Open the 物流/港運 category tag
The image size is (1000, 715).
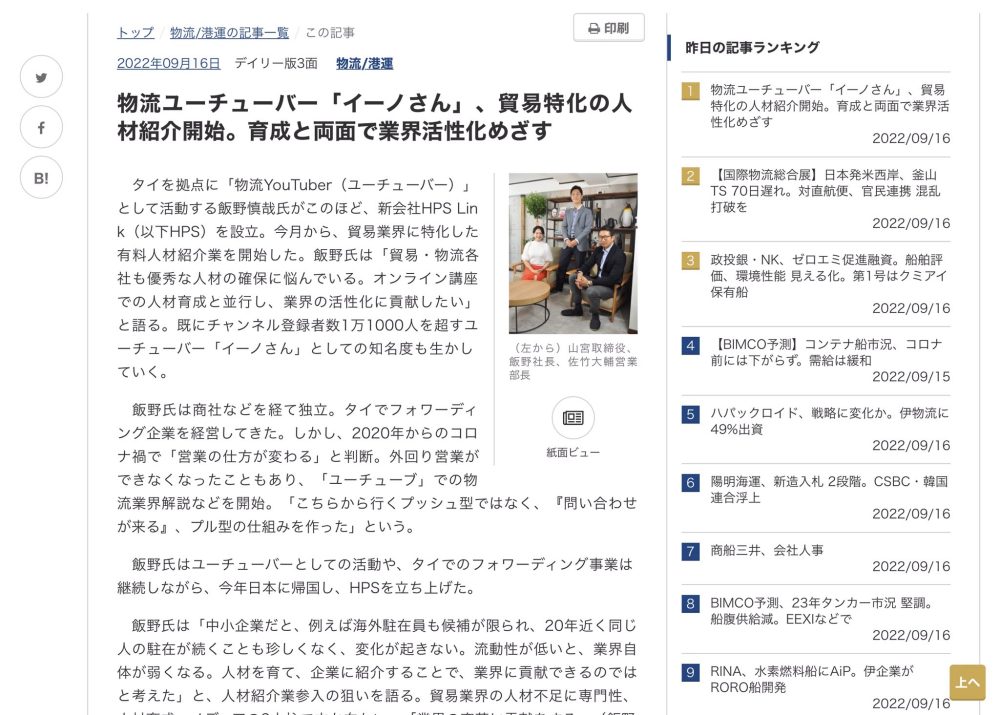click(364, 63)
